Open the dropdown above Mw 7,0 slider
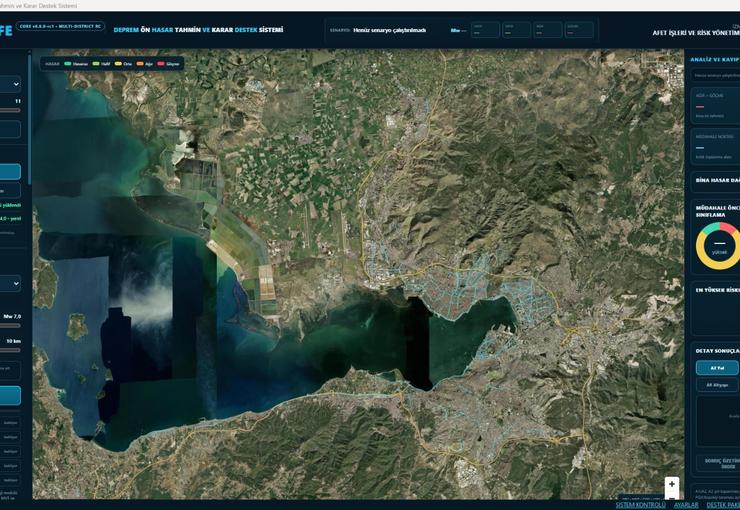This screenshot has width=740, height=510. pos(10,284)
